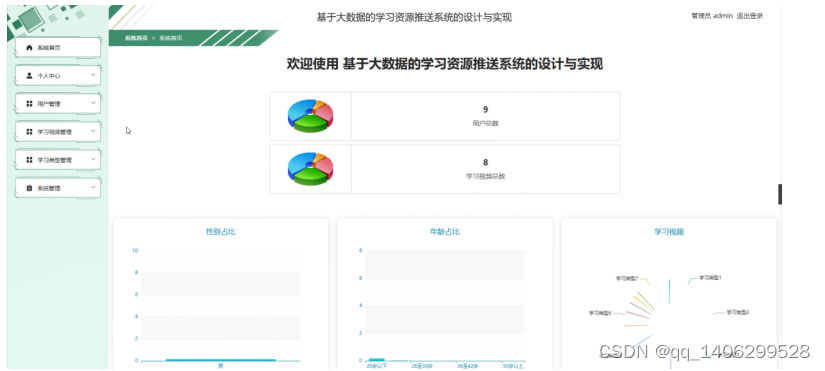
Task: Click the 20岁以下 axis label
Action: 377,366
